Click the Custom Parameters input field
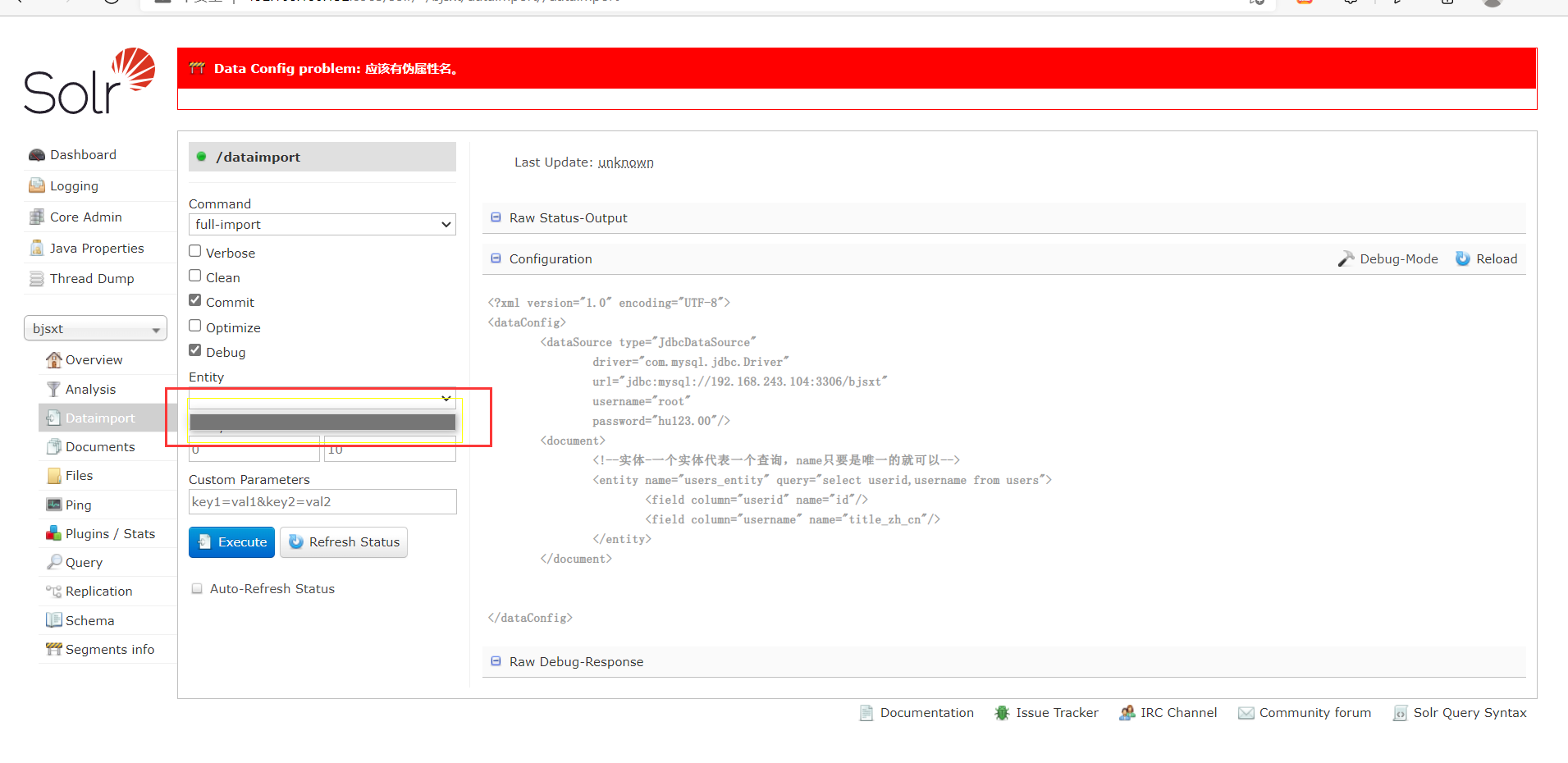 (322, 502)
